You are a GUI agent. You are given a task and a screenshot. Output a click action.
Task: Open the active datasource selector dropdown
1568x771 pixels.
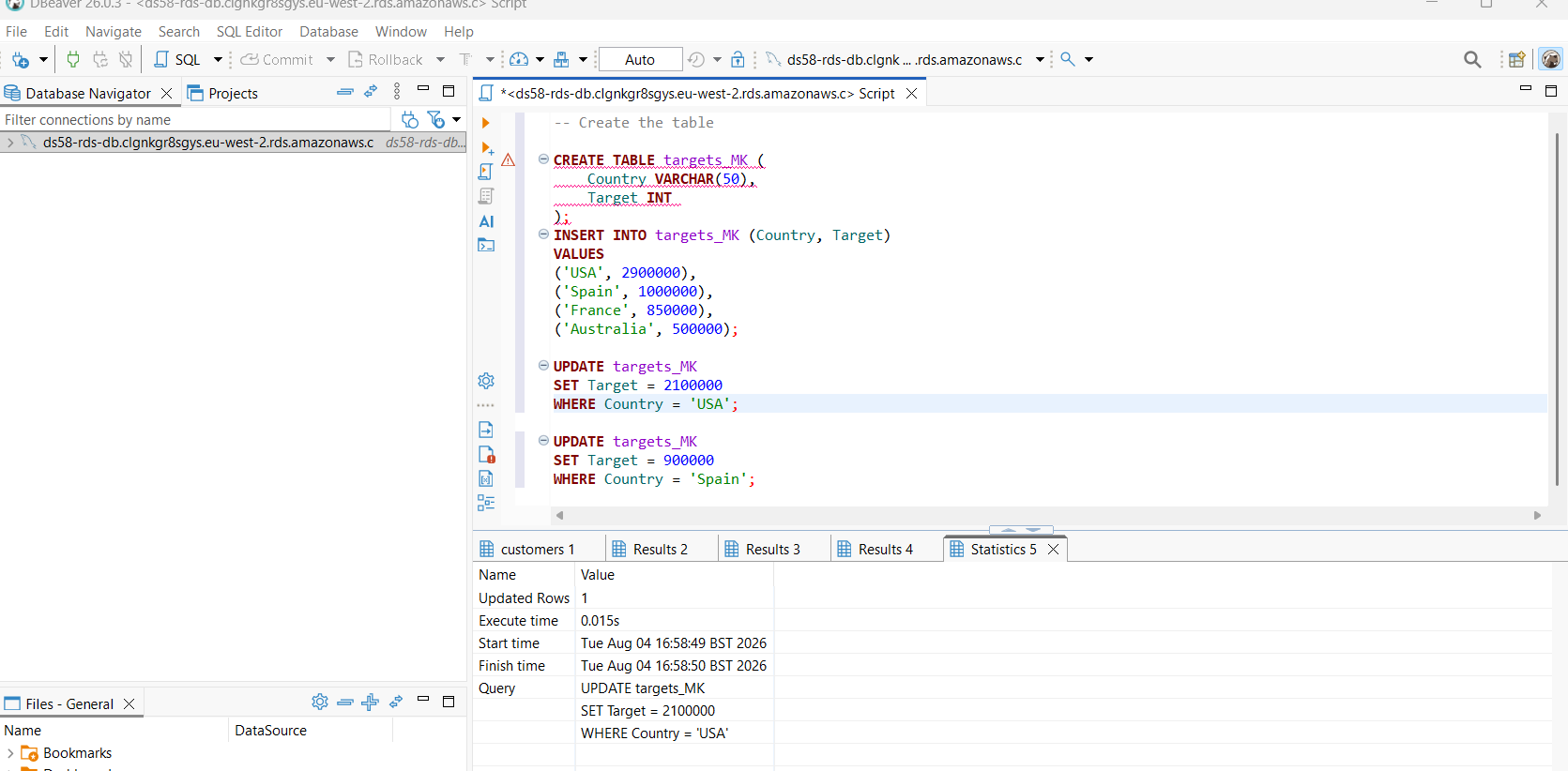tap(1040, 59)
